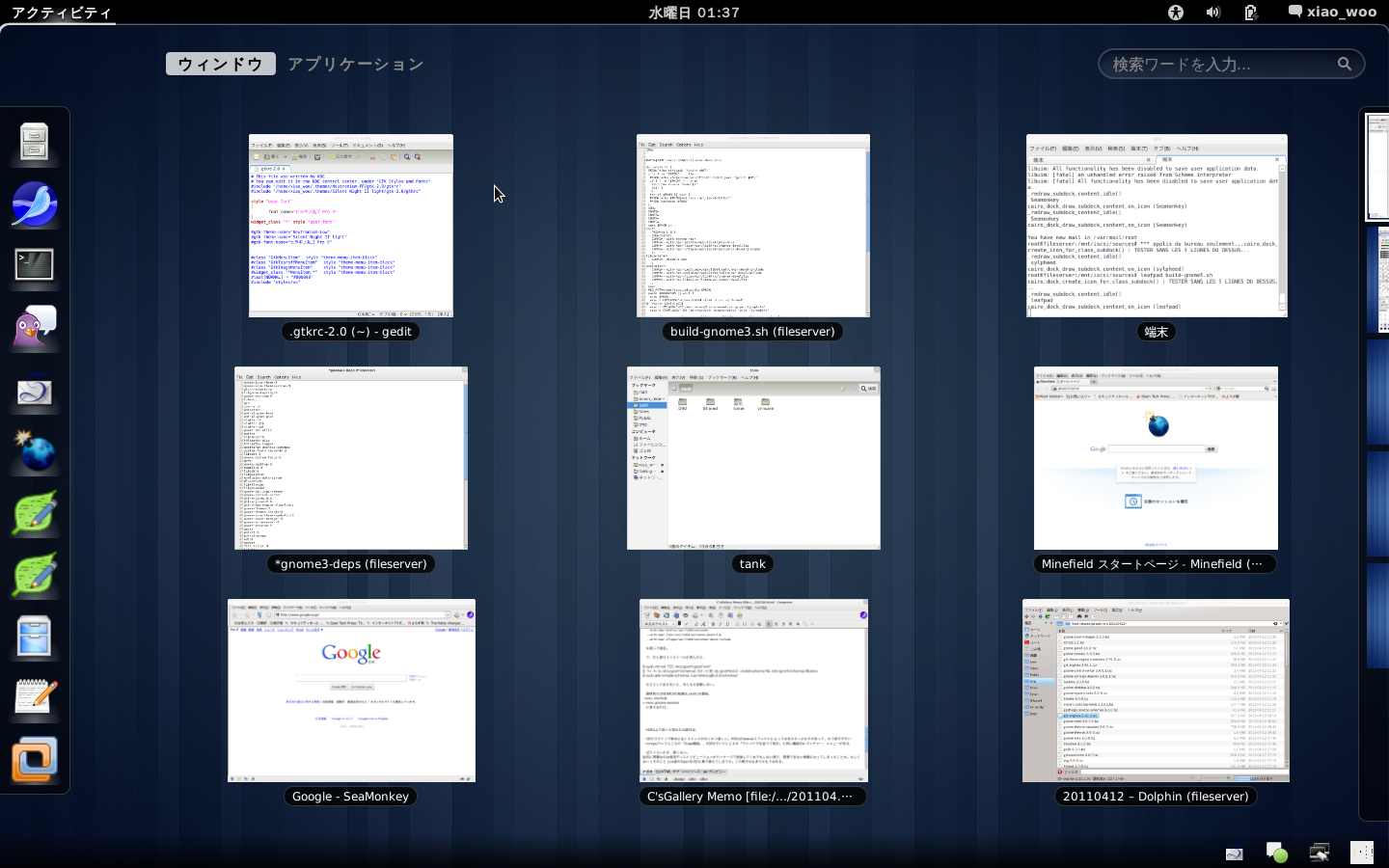Launch Pidgin messenger from the dash
This screenshot has height=868, width=1389.
coord(35,328)
